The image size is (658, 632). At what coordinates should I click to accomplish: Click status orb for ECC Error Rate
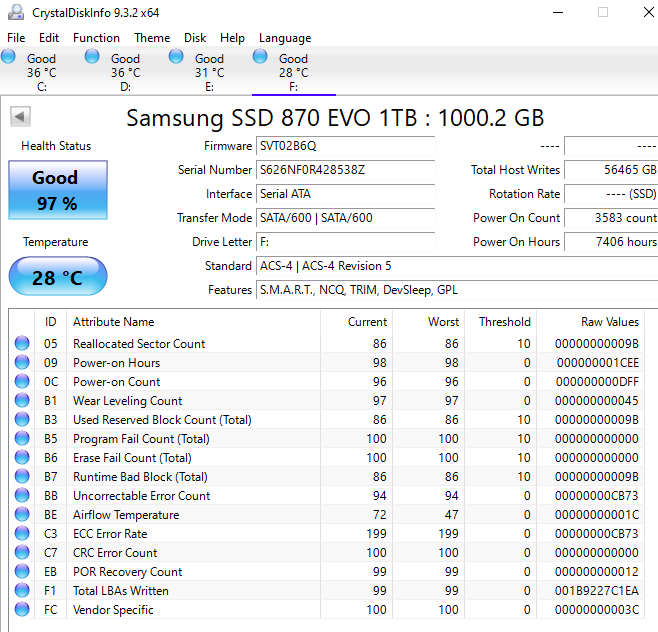[22, 534]
